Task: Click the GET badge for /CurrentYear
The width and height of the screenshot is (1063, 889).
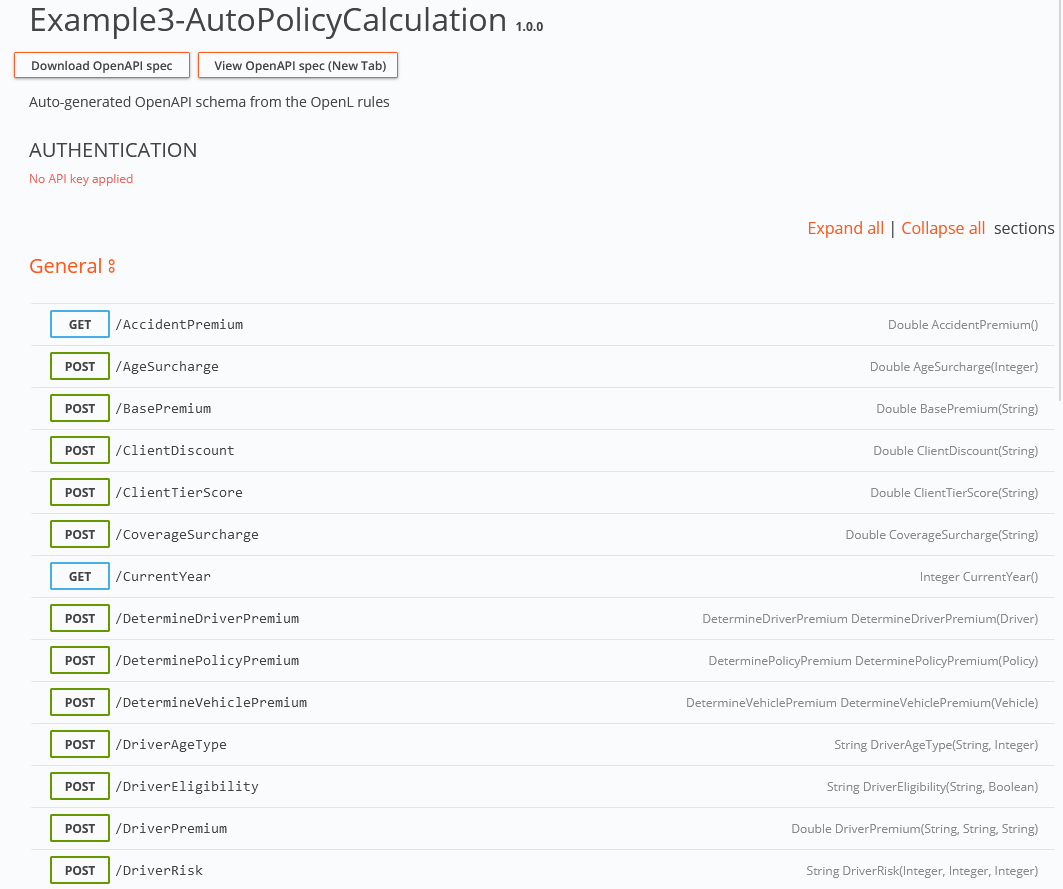Action: click(80, 577)
